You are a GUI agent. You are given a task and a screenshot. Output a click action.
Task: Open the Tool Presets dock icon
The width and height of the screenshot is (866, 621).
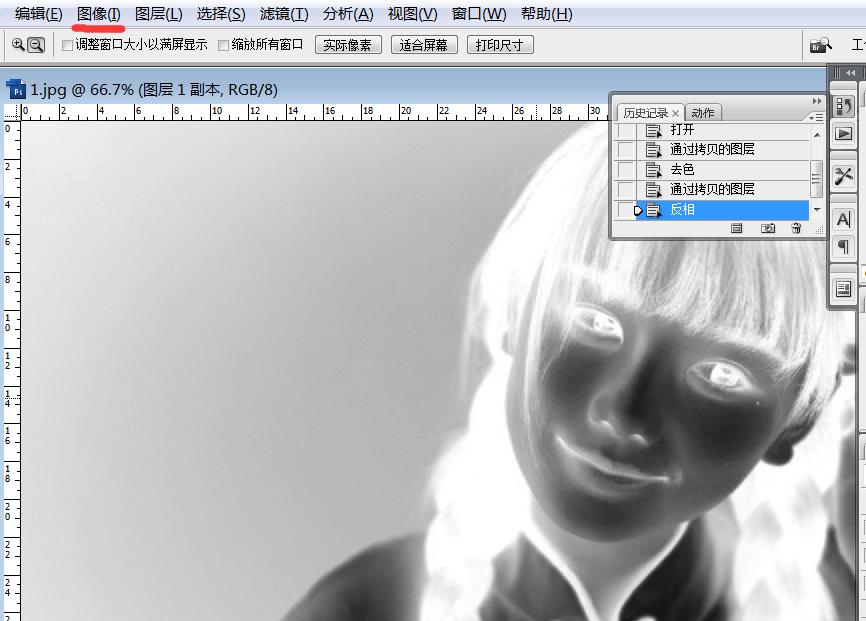(x=843, y=176)
